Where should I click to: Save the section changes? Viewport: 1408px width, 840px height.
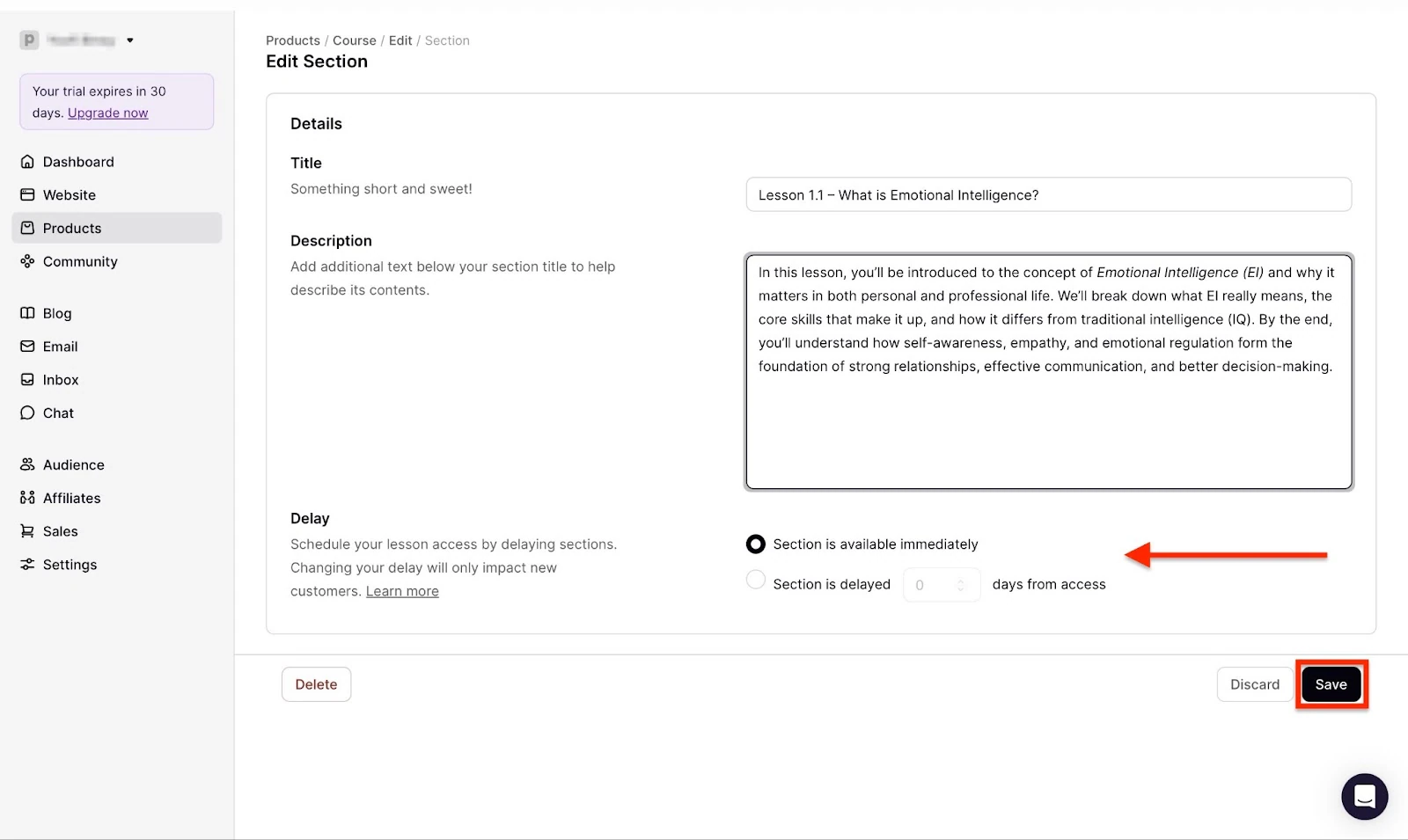1331,684
